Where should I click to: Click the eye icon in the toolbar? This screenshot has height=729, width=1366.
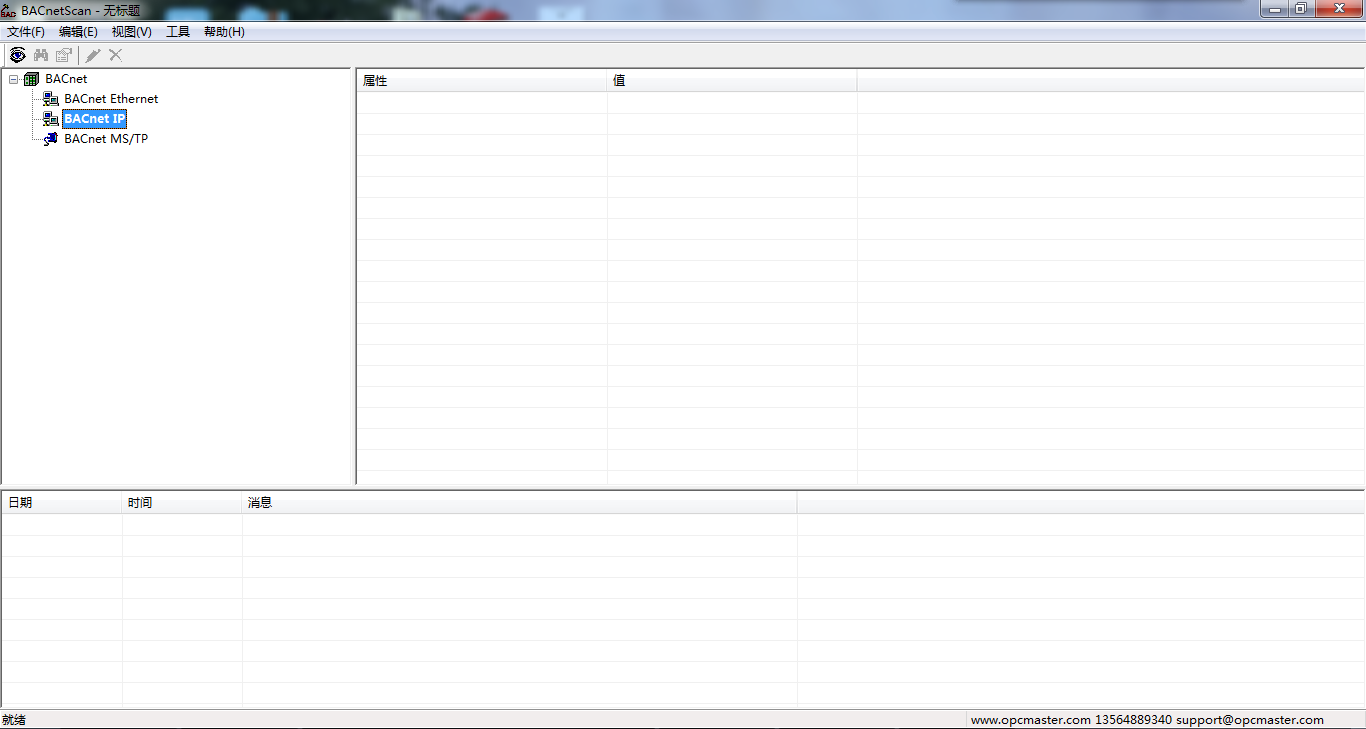pos(17,55)
